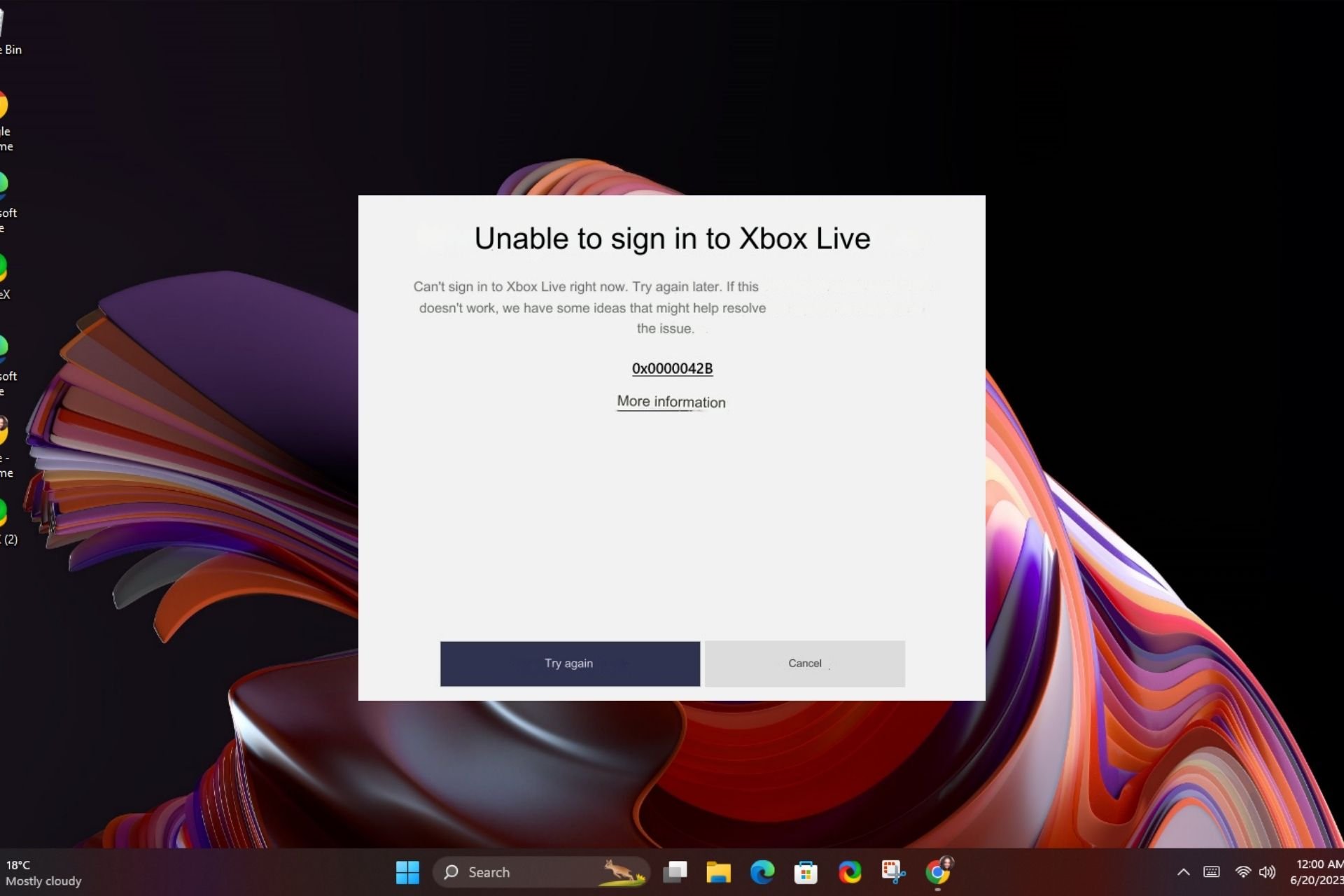Image resolution: width=1344 pixels, height=896 pixels.
Task: Open the clock showing 12:00 AM
Action: pyautogui.click(x=1317, y=872)
